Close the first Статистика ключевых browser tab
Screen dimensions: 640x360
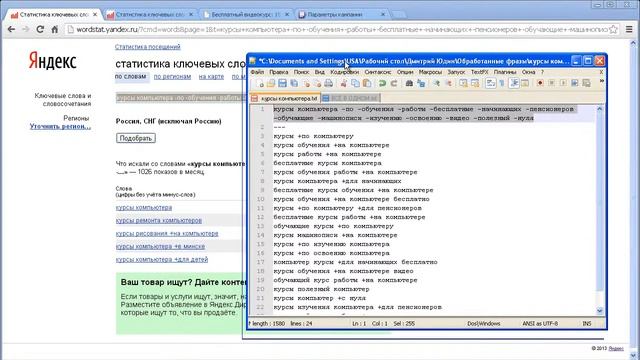pos(95,14)
